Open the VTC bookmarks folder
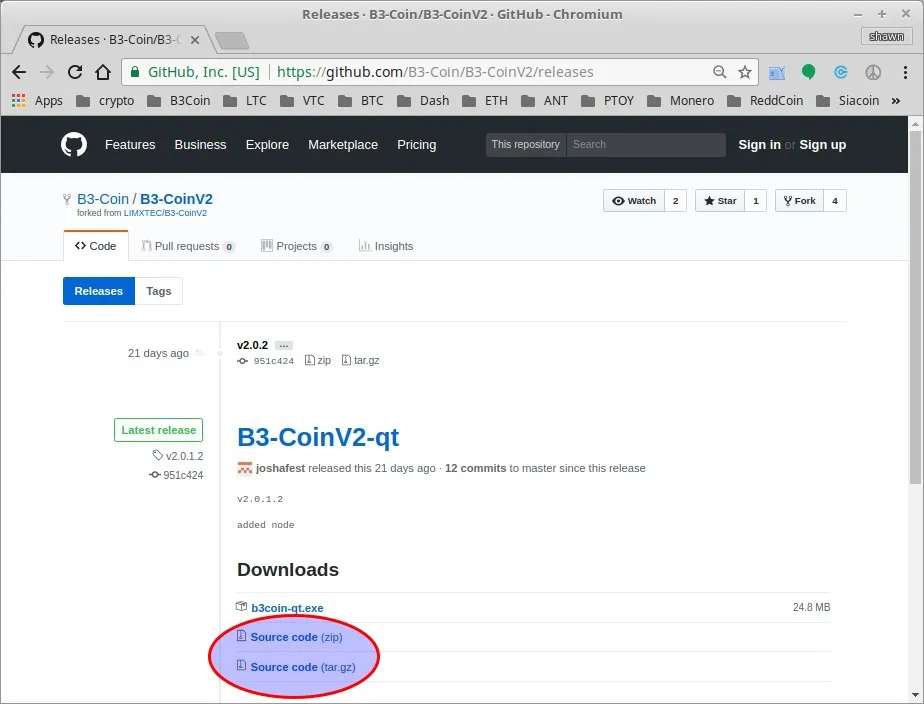 302,101
